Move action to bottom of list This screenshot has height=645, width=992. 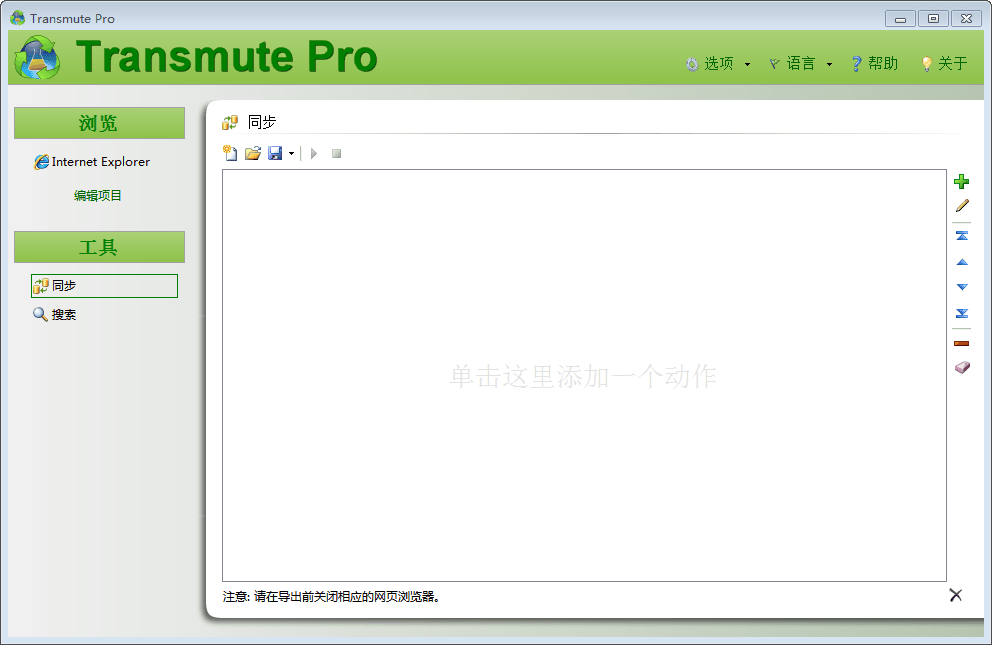962,314
